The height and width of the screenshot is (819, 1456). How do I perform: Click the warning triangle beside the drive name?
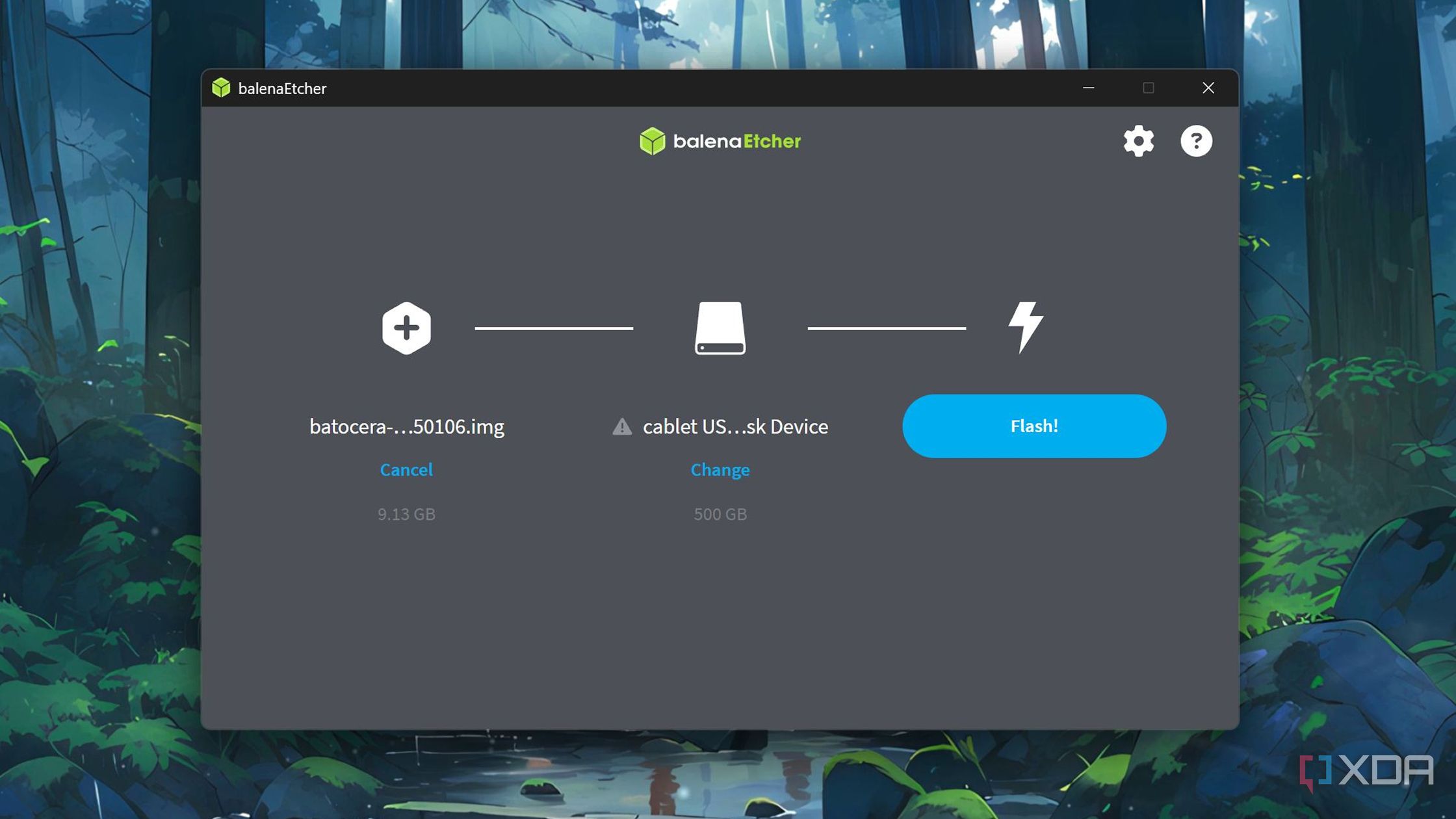[x=622, y=426]
